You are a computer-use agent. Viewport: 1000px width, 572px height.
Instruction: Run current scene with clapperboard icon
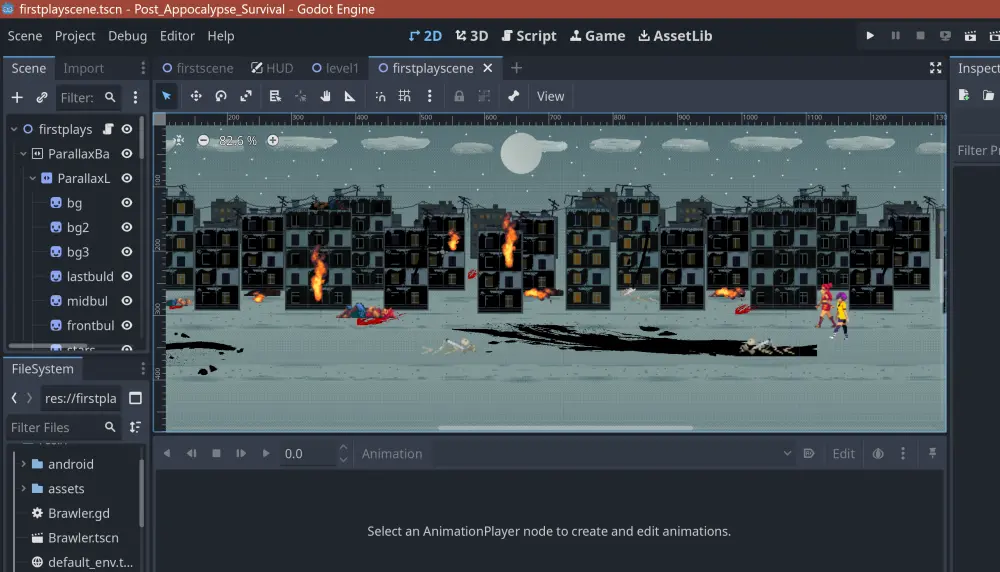[970, 36]
